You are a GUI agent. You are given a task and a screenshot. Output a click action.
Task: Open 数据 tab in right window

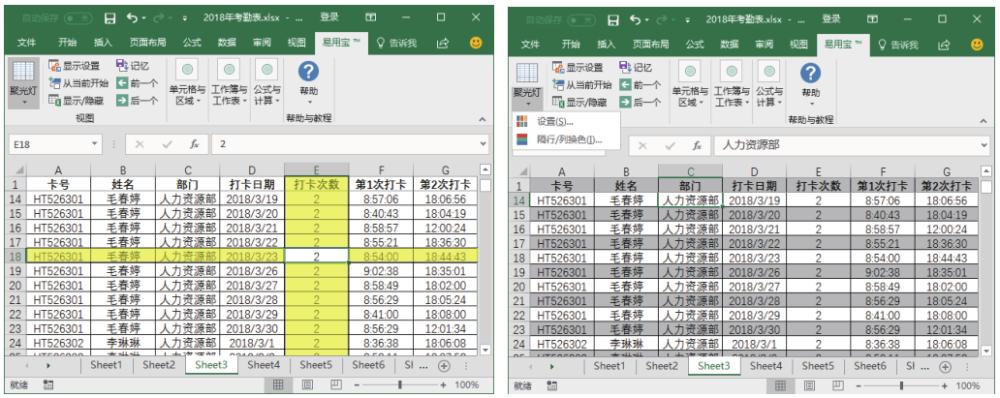tap(730, 44)
